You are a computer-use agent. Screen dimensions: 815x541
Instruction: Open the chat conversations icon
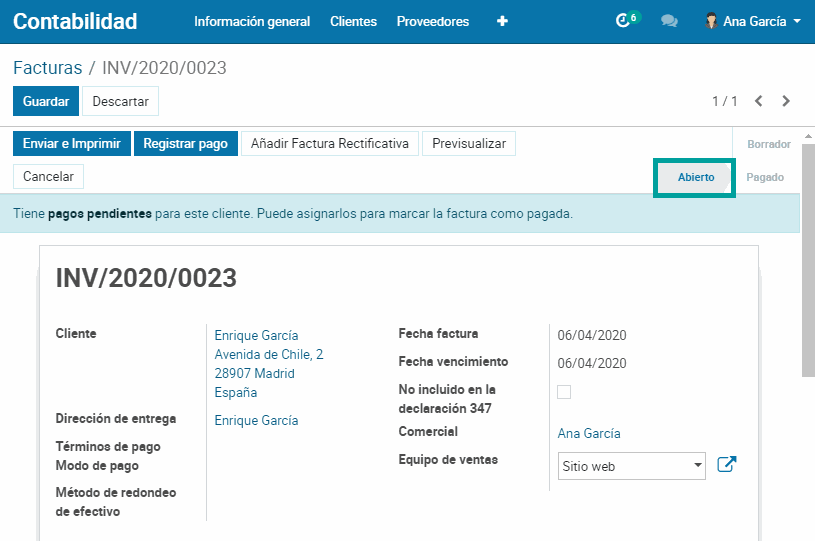click(x=669, y=21)
